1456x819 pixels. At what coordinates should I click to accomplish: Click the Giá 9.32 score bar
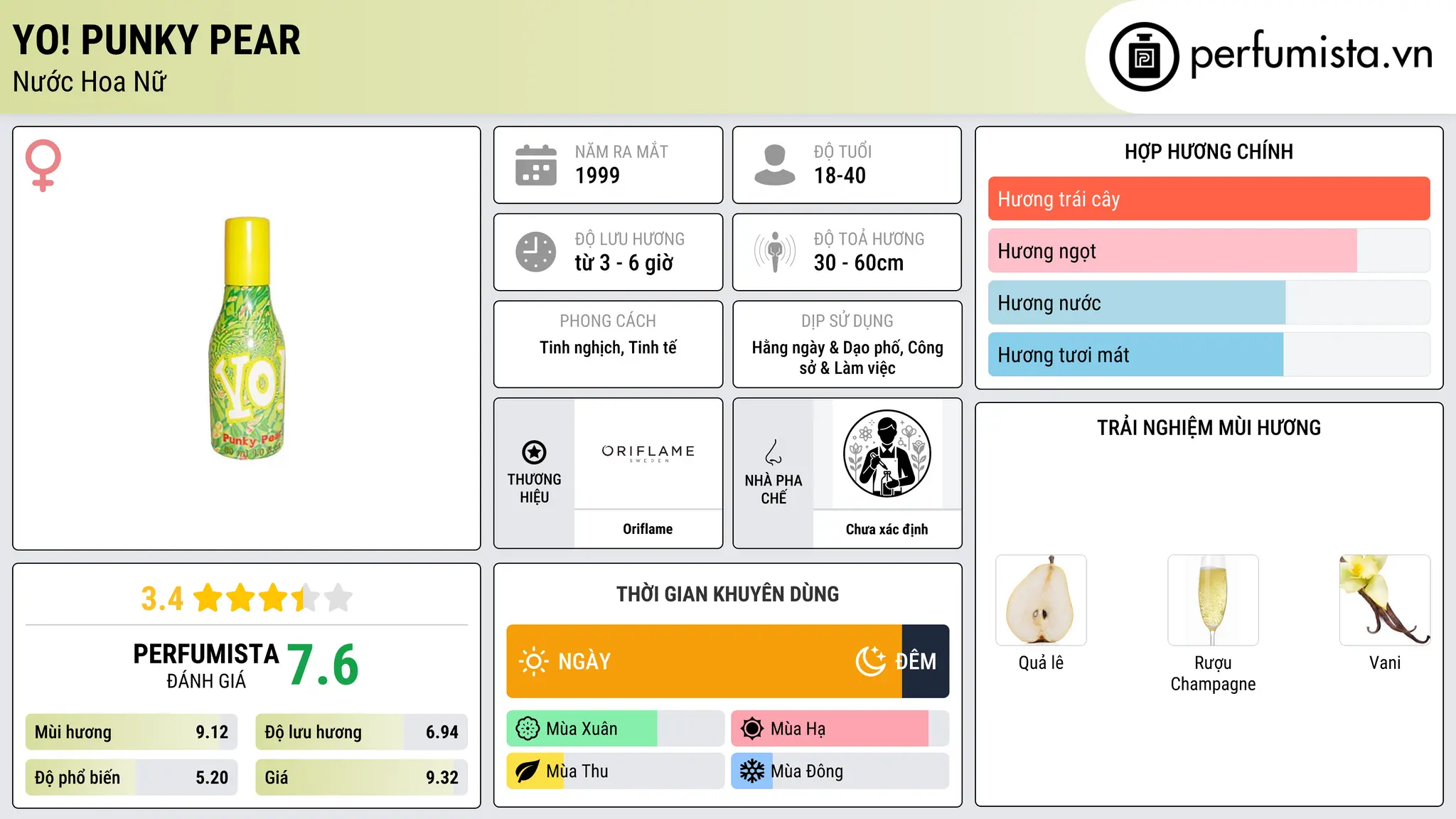(361, 778)
